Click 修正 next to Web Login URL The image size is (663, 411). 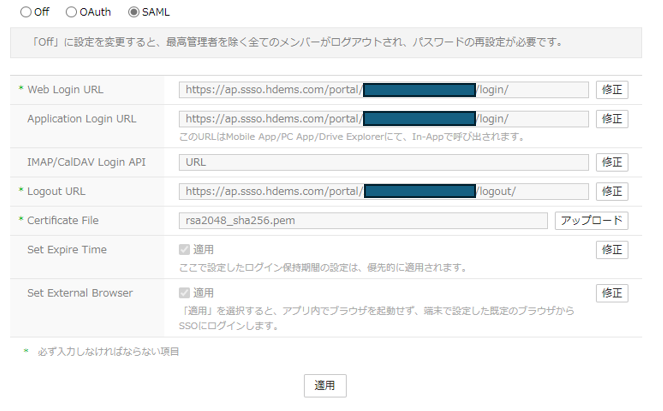(x=612, y=90)
